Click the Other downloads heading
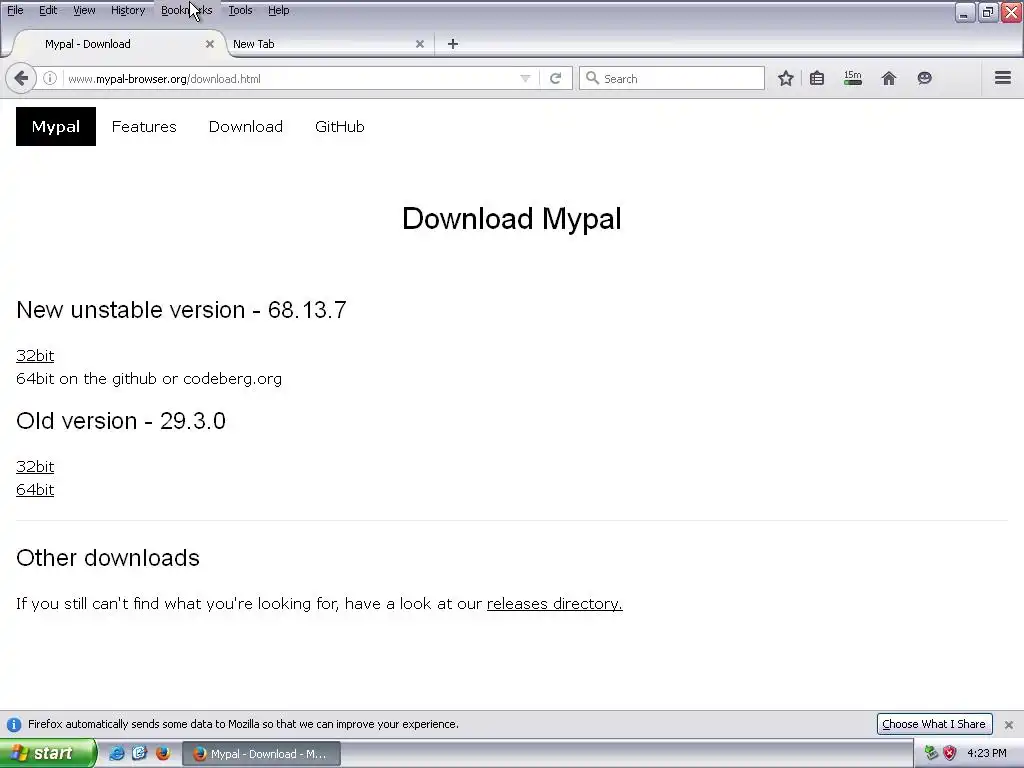Image resolution: width=1024 pixels, height=768 pixels. [x=108, y=558]
